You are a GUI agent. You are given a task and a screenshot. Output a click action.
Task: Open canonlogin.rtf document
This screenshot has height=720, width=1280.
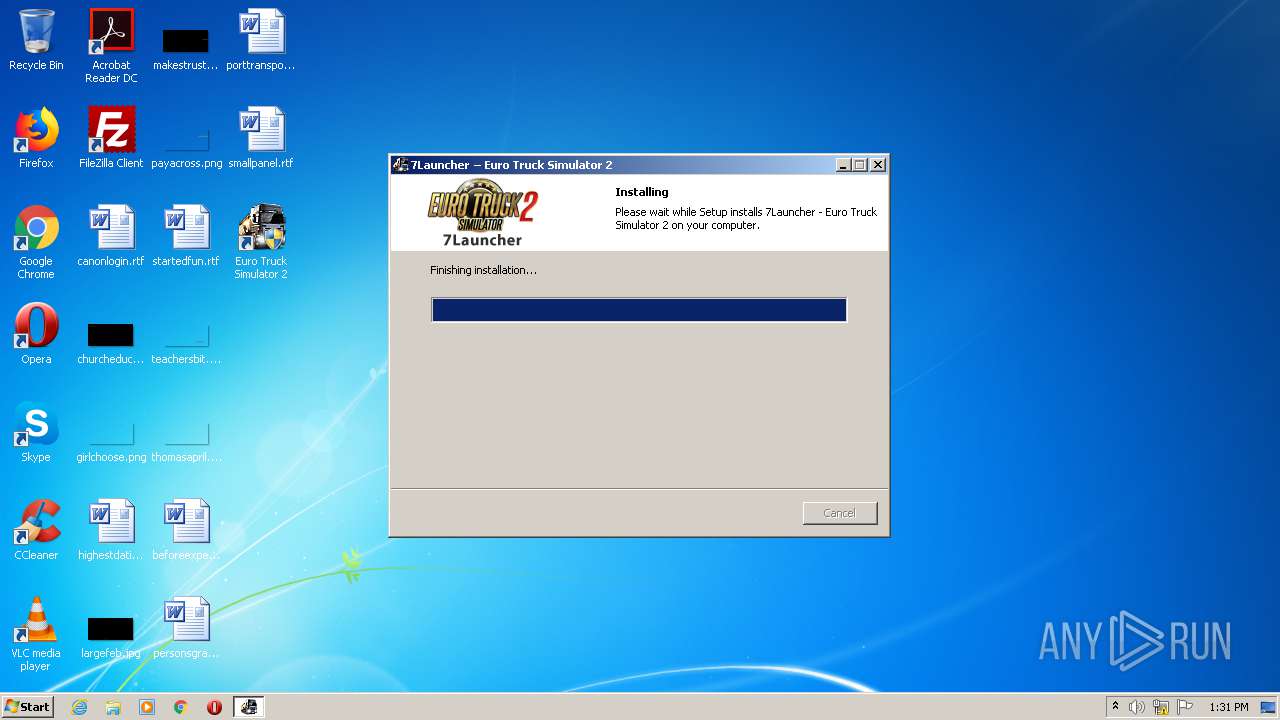111,236
